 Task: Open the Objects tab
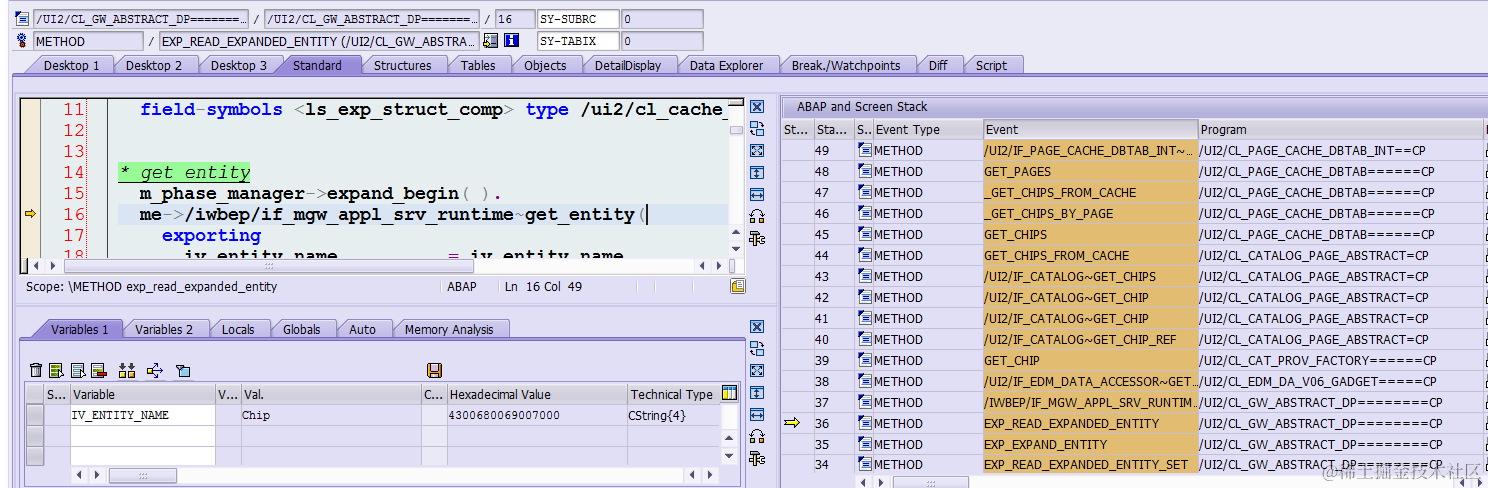(545, 65)
